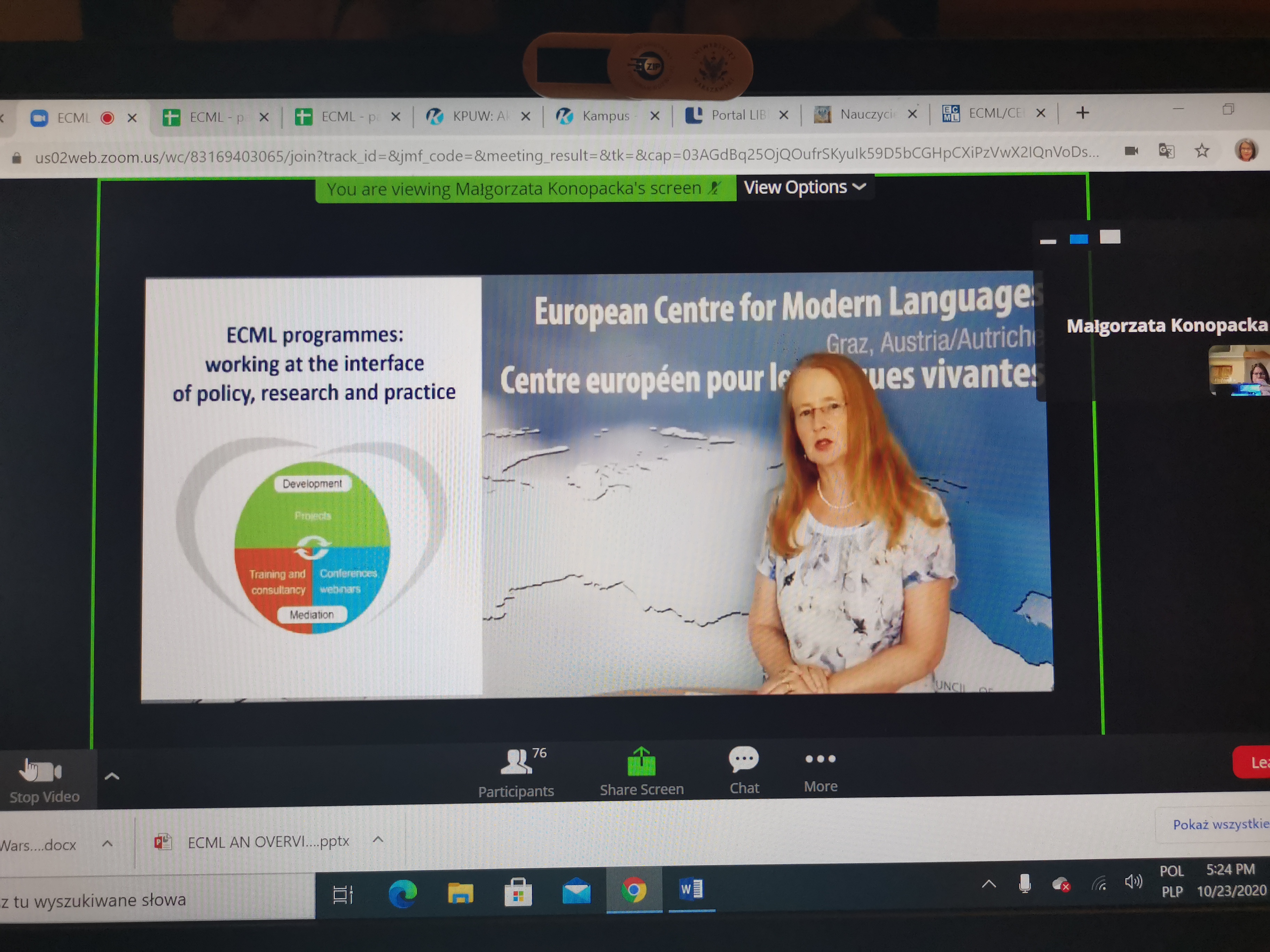Click the minimize thumbnail view icon
This screenshot has height=952, width=1270.
point(1048,241)
